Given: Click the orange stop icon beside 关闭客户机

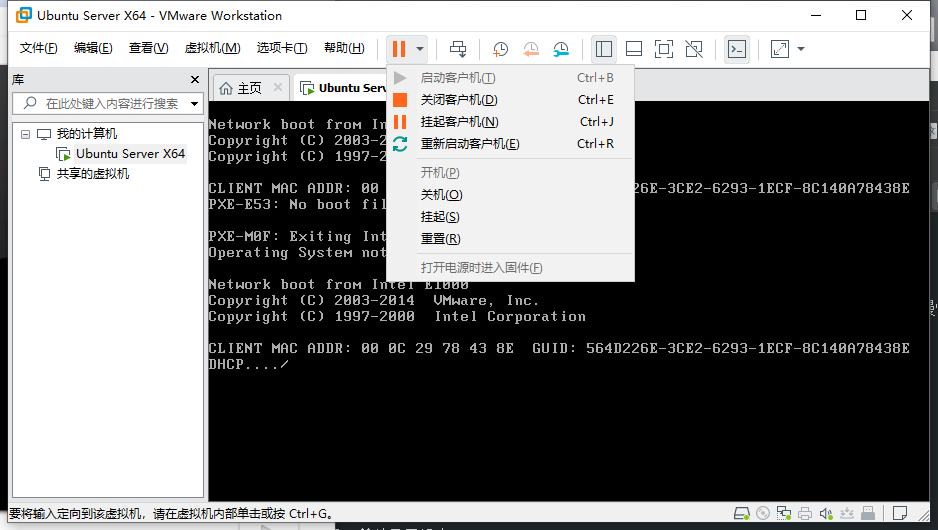Looking at the screenshot, I should 400,100.
